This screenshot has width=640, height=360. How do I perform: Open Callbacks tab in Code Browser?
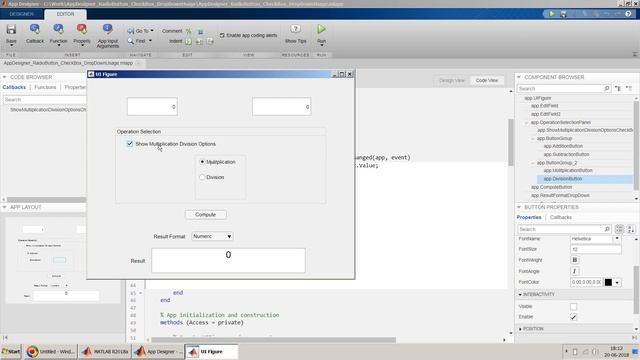click(14, 87)
